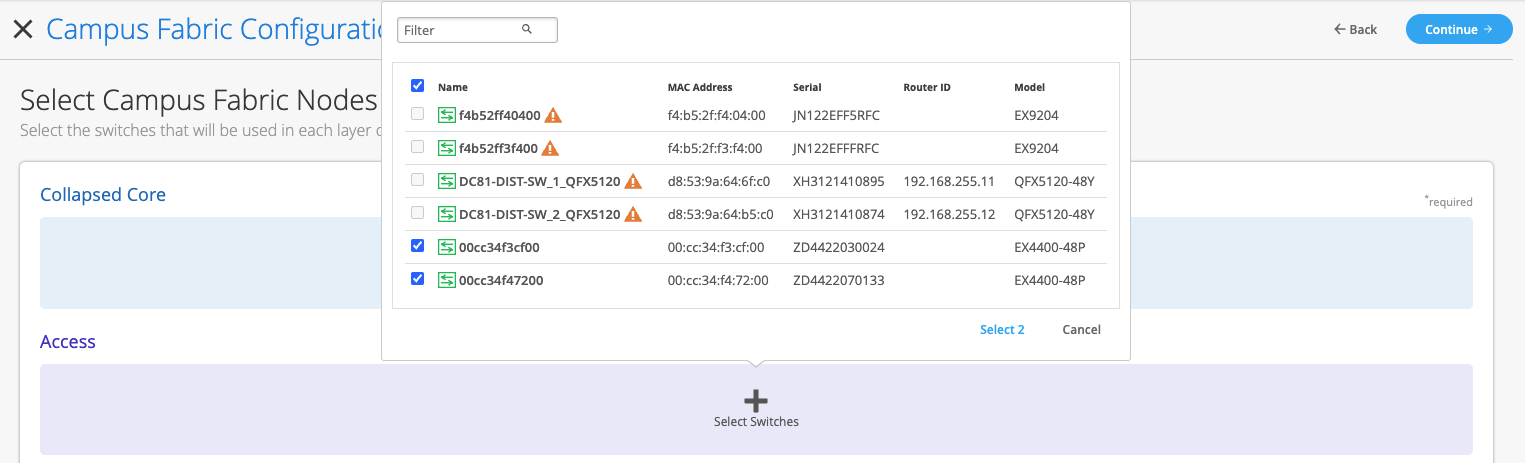Viewport: 1525px width, 463px height.
Task: Uncheck the 00cc34f3cf00 switch checkbox
Action: (418, 246)
